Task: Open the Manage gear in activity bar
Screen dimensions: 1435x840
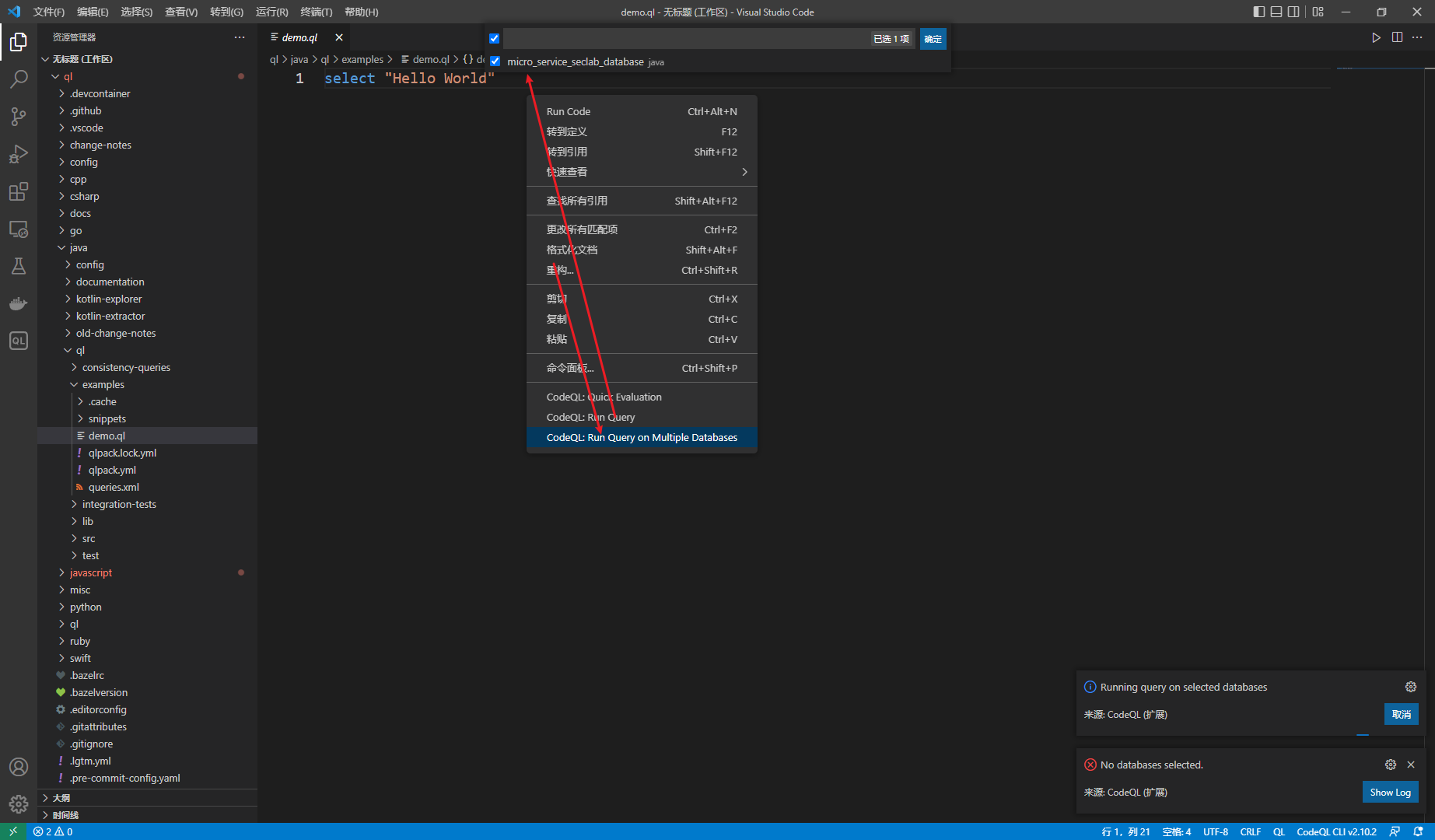Action: point(19,803)
